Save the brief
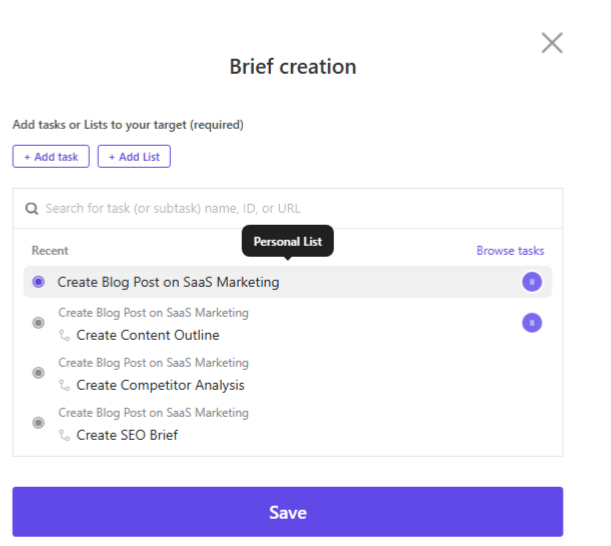 pyautogui.click(x=287, y=512)
